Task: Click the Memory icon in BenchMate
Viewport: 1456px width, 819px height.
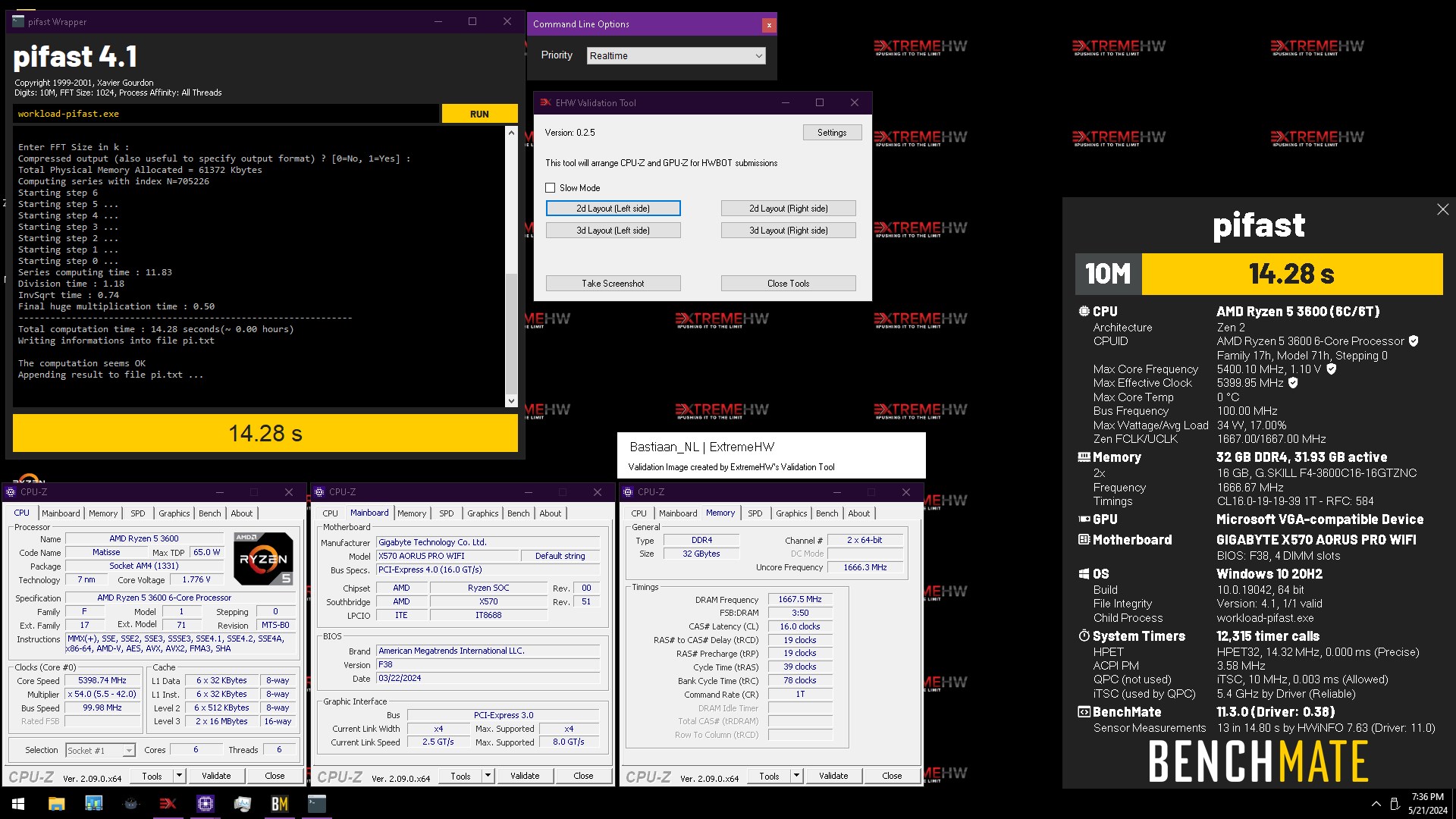Action: tap(1084, 457)
